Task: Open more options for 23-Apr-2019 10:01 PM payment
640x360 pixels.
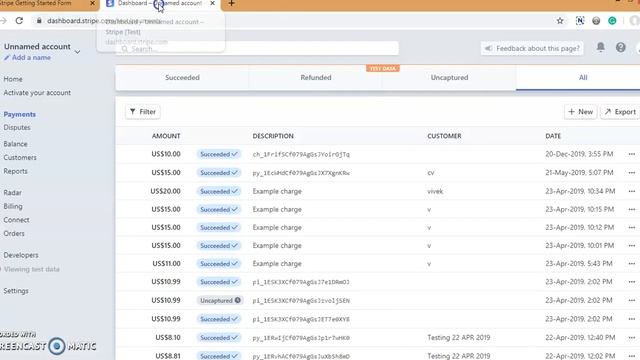Action: [631, 245]
